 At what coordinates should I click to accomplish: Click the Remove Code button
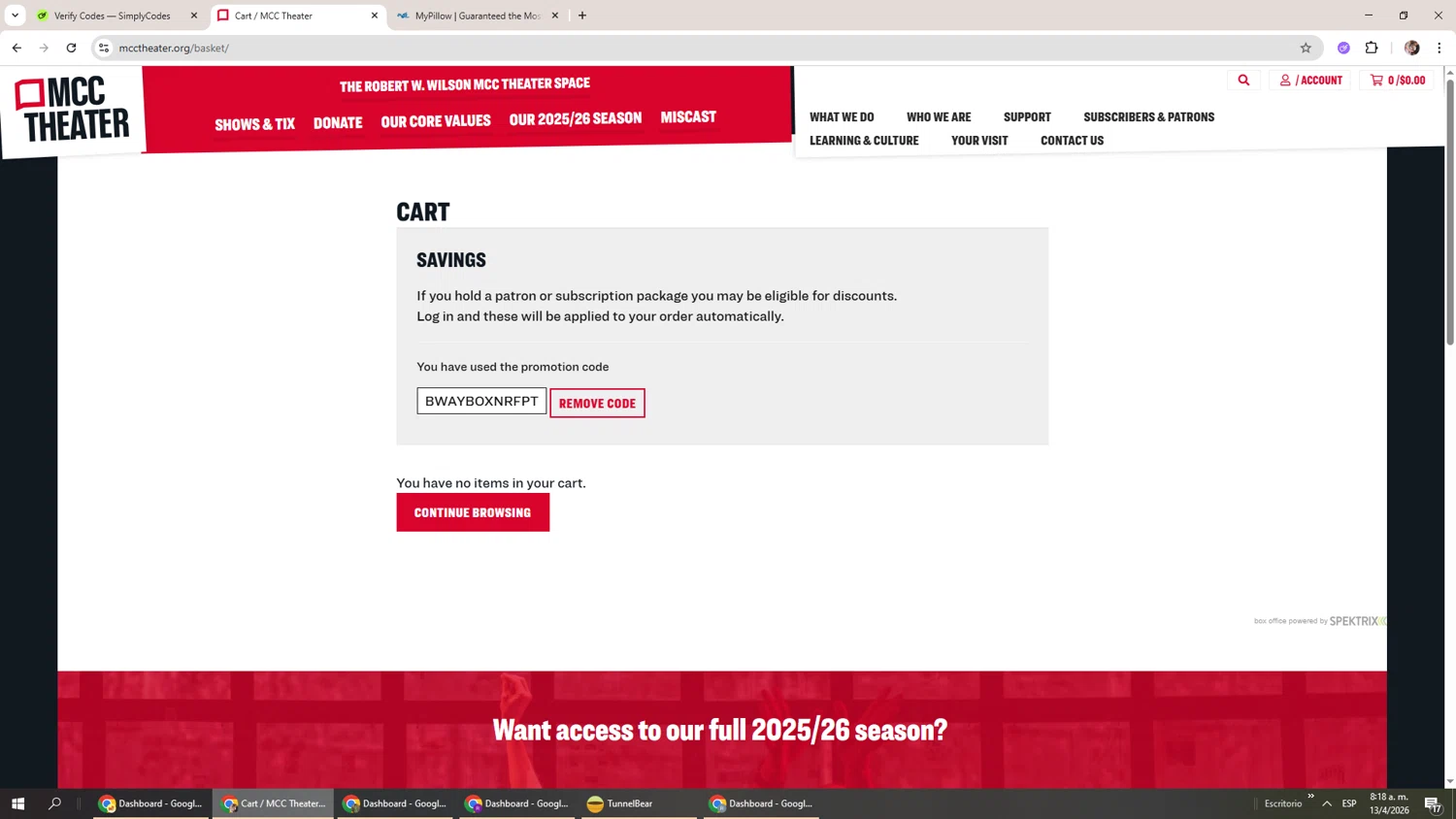(x=597, y=403)
